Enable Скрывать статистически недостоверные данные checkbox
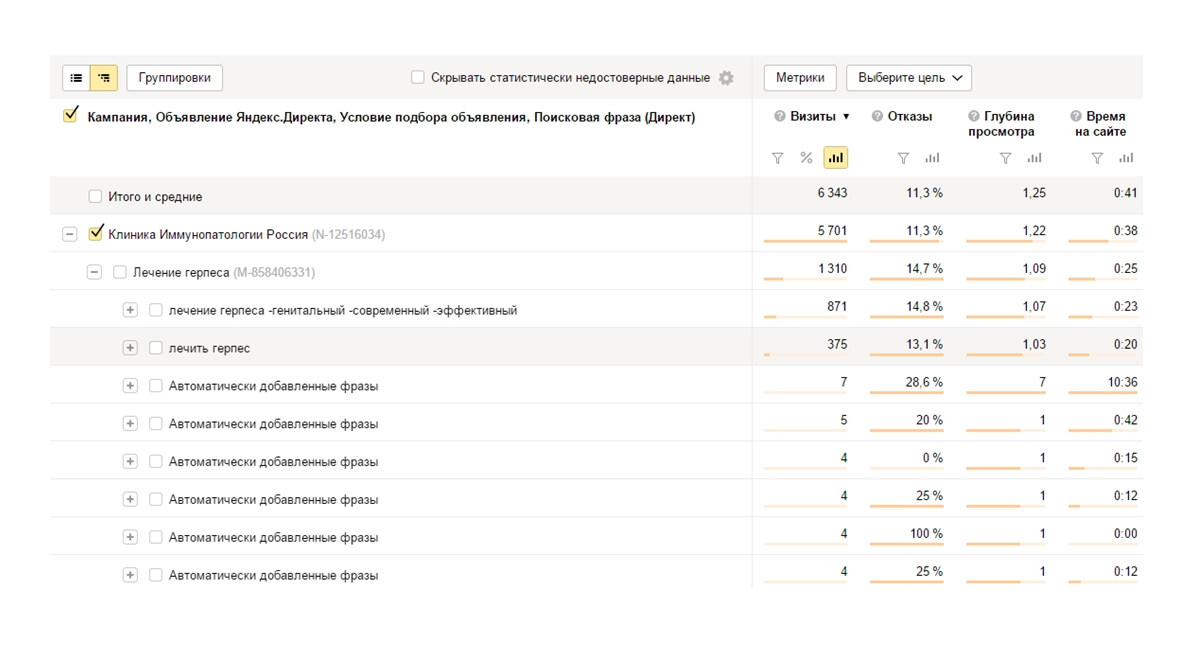 point(418,78)
